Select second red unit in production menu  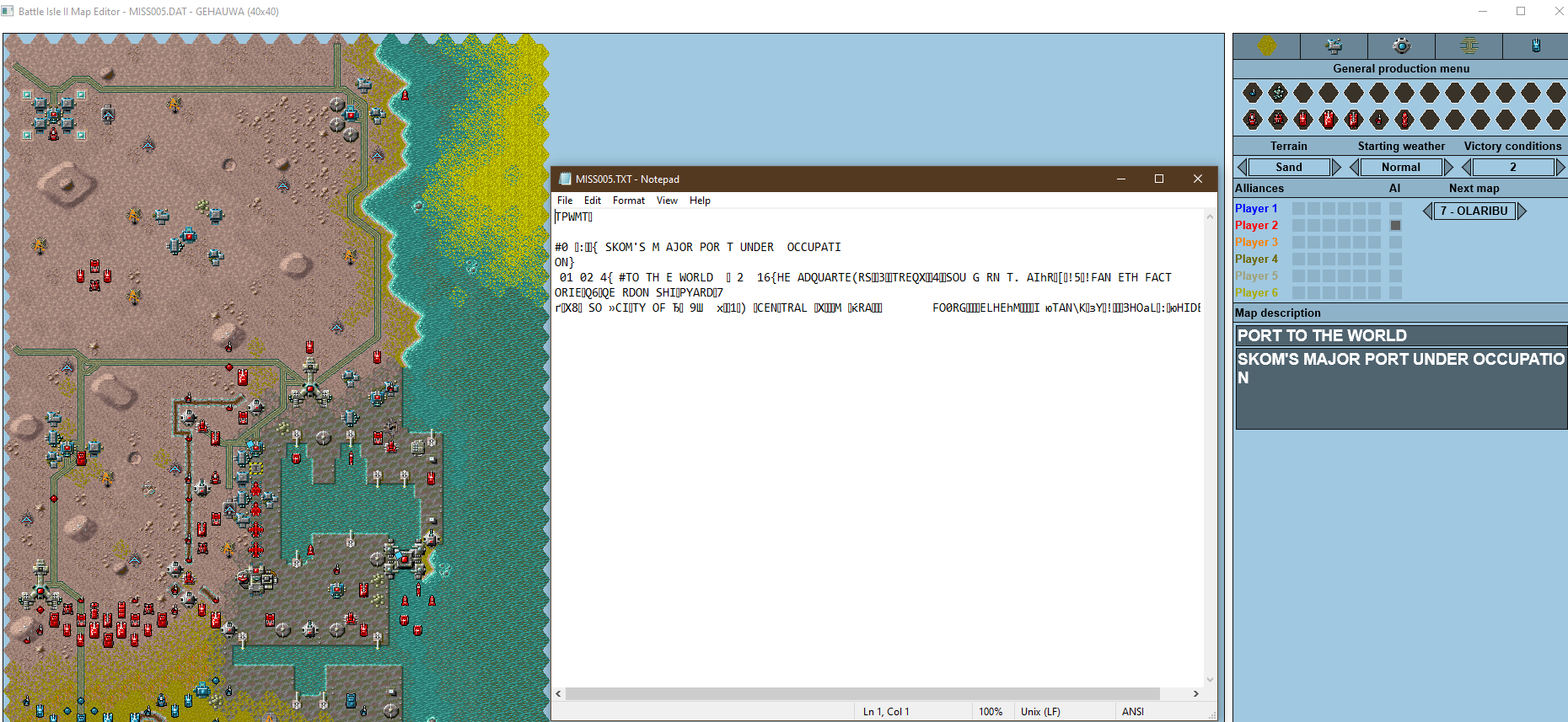[x=1278, y=120]
